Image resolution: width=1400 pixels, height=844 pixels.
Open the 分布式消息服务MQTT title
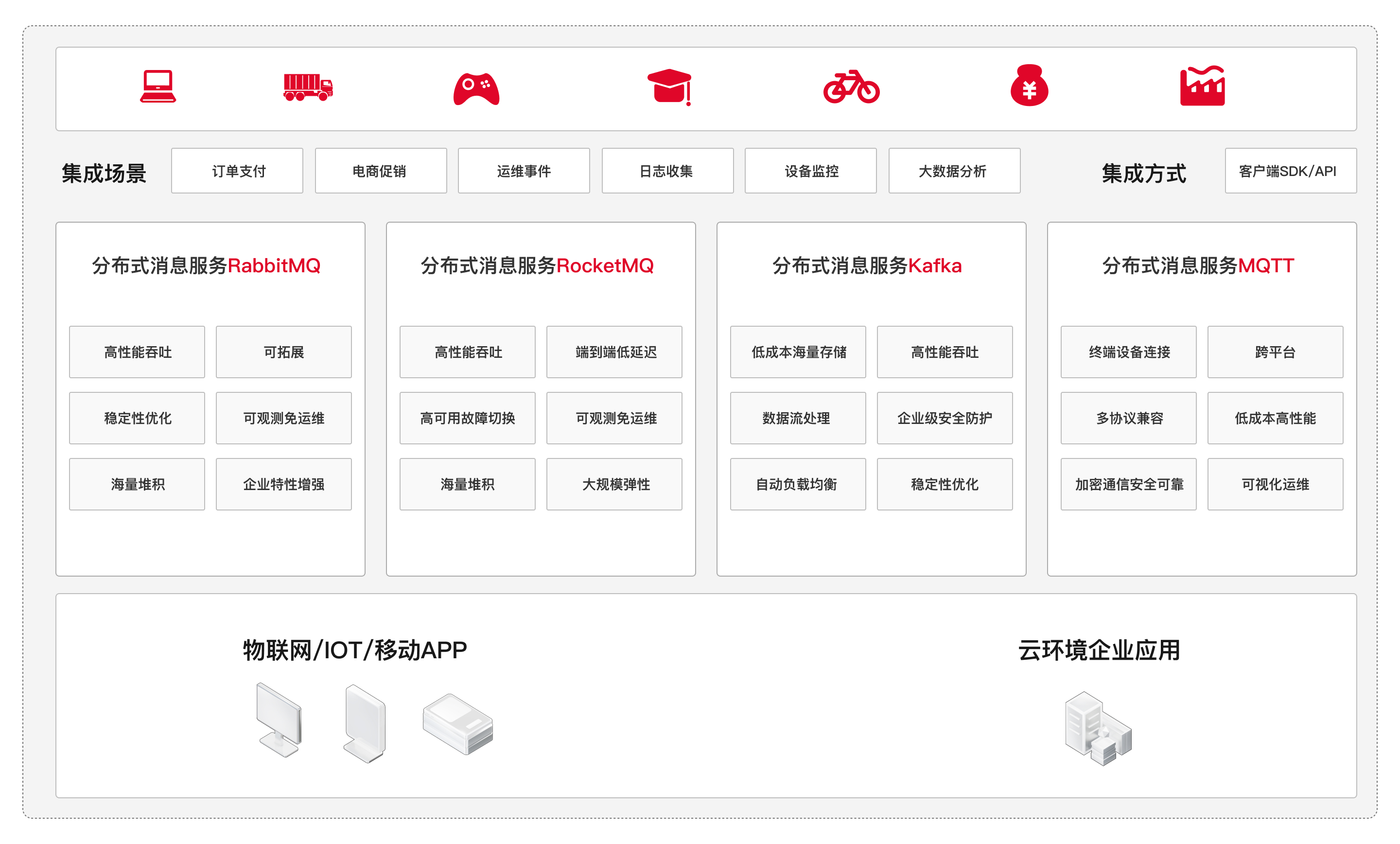point(1198,265)
